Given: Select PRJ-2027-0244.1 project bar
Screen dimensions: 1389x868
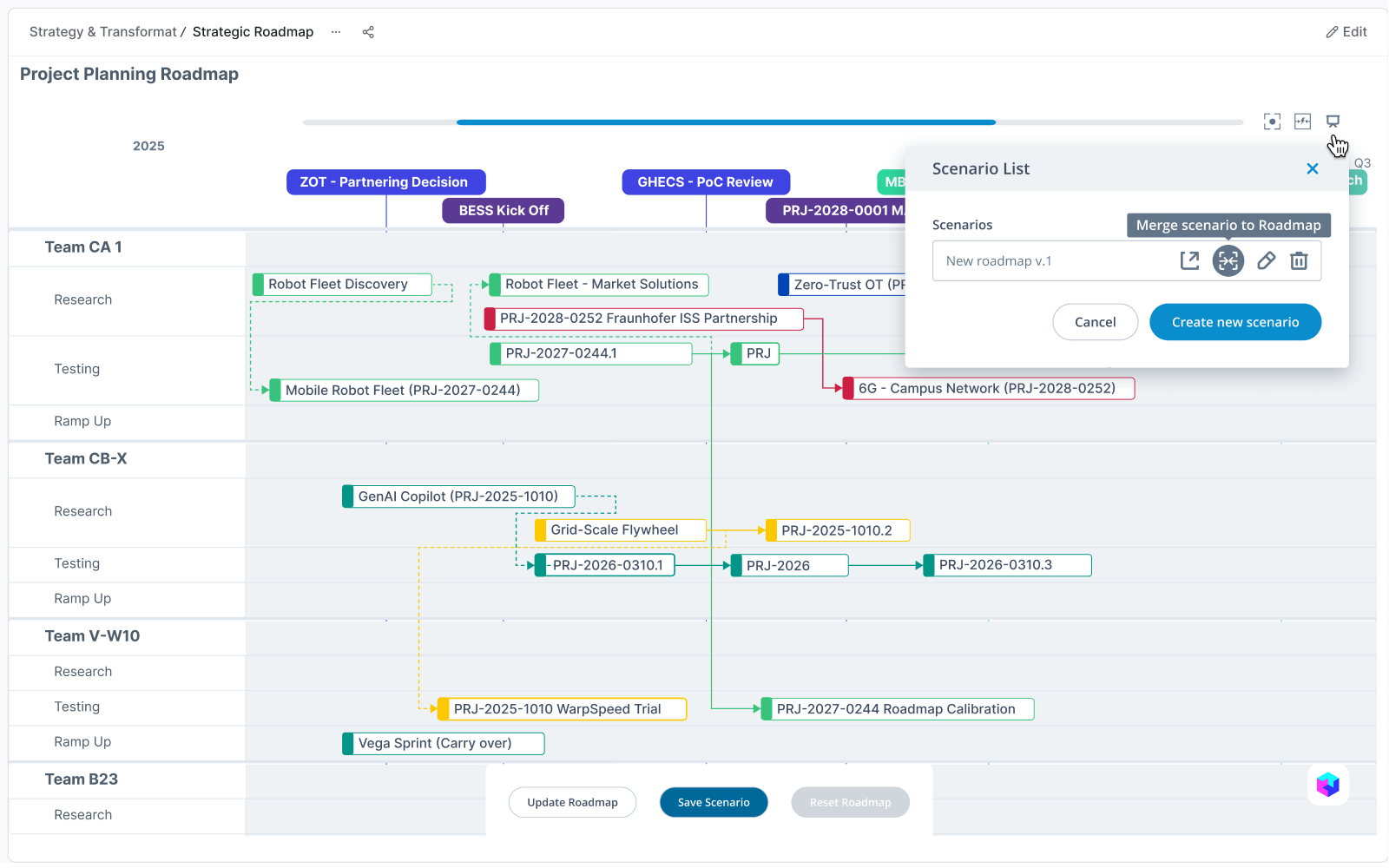Looking at the screenshot, I should (591, 354).
